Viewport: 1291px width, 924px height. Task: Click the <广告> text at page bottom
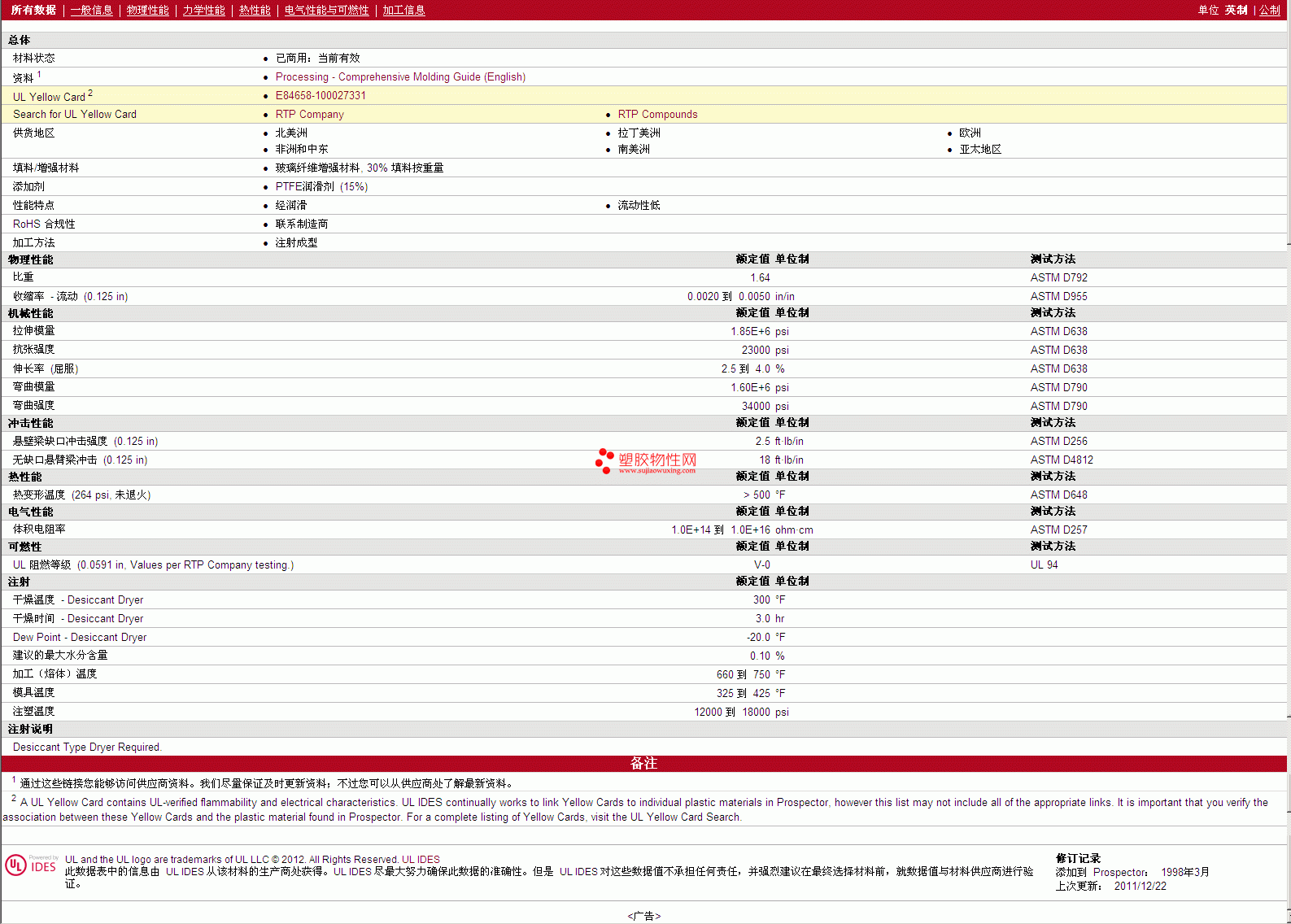[644, 916]
